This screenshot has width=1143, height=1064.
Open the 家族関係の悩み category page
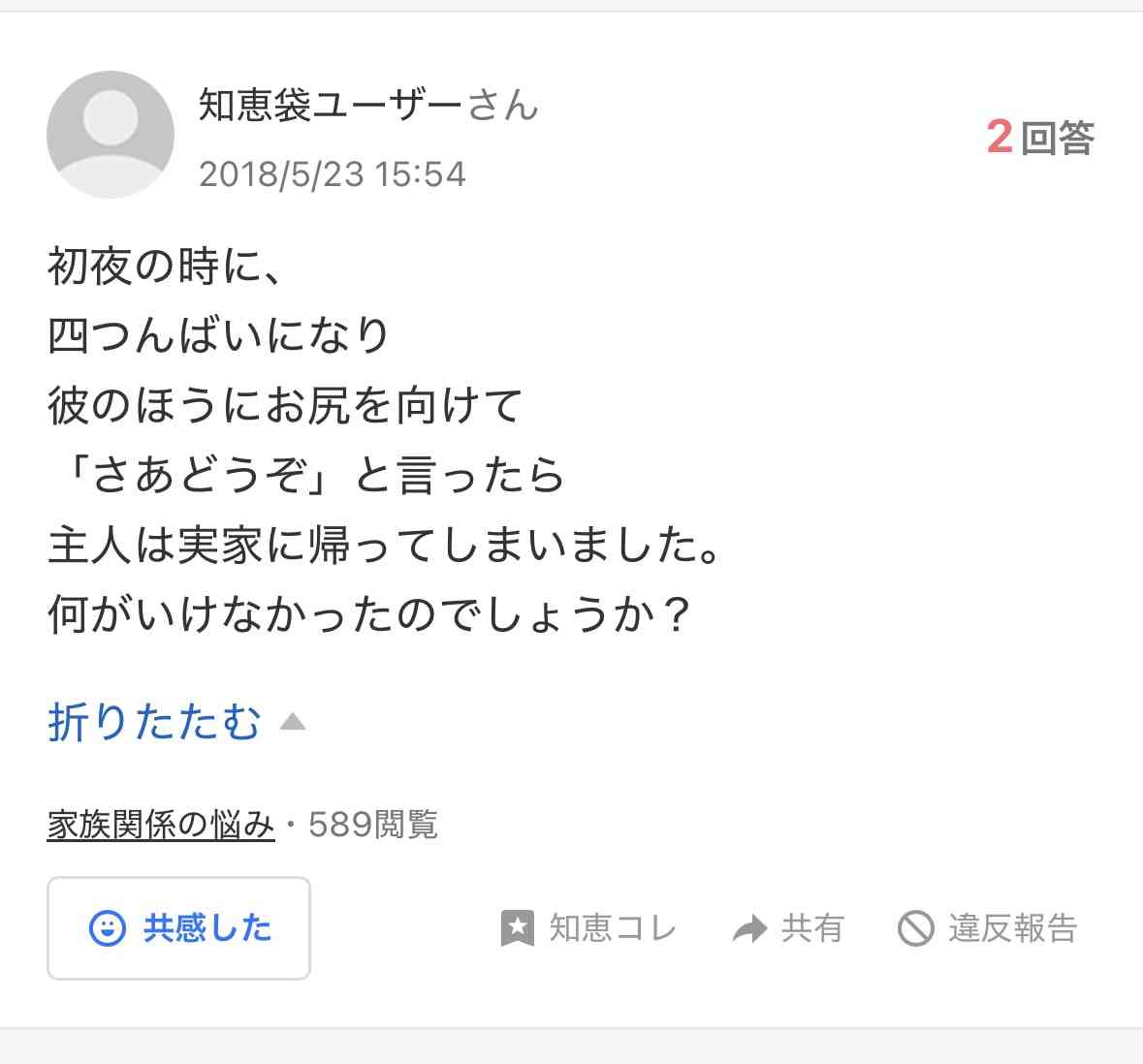click(160, 823)
